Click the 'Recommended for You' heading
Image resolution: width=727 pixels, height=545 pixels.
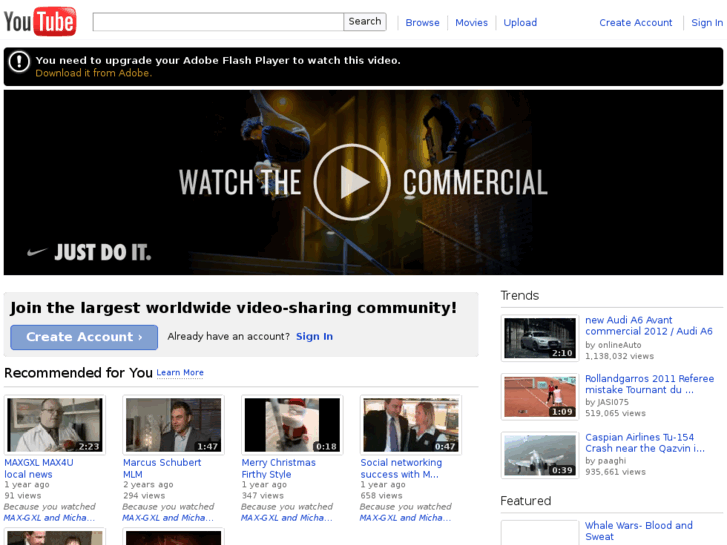click(x=78, y=373)
